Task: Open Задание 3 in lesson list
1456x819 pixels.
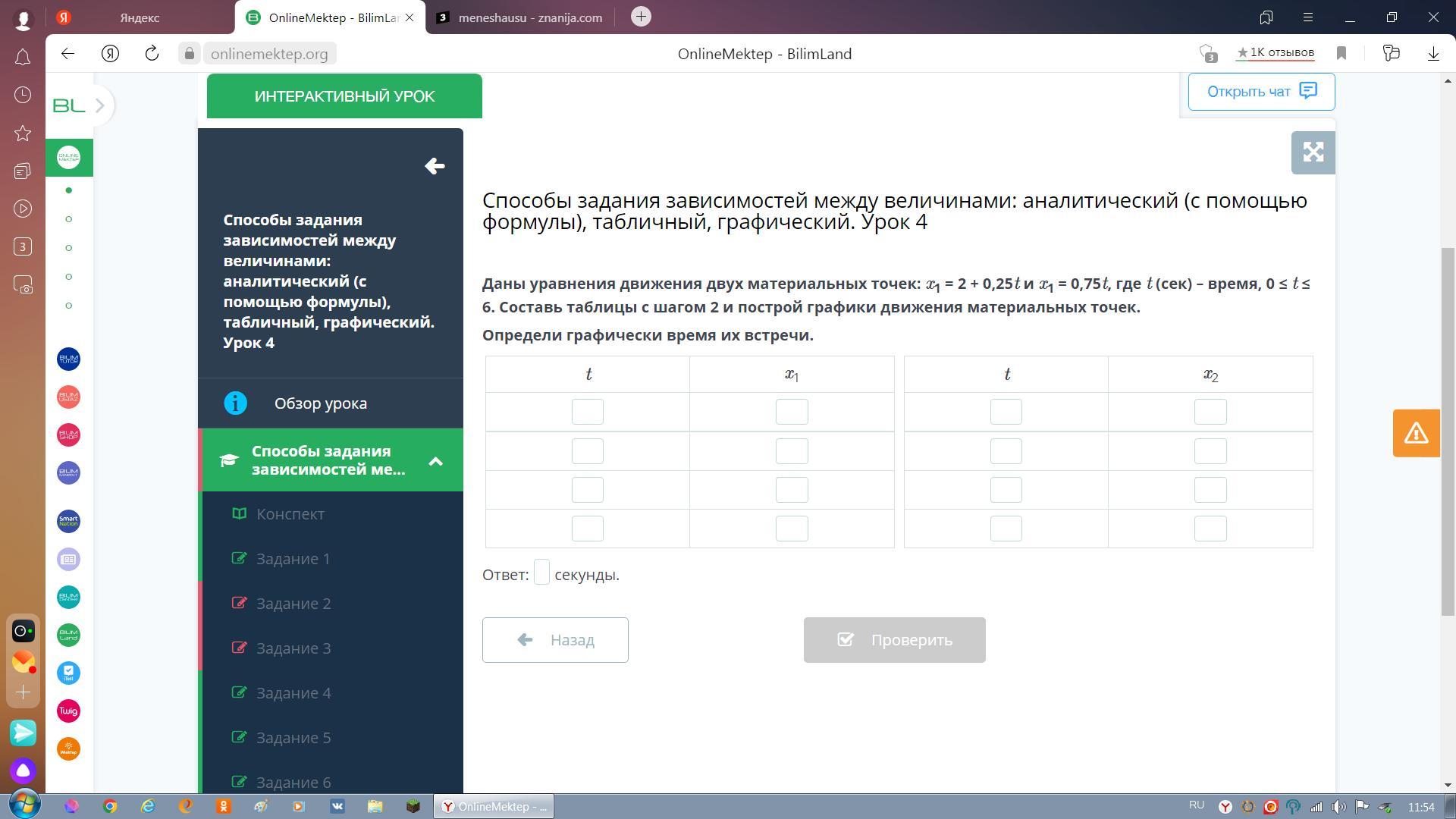Action: click(293, 648)
